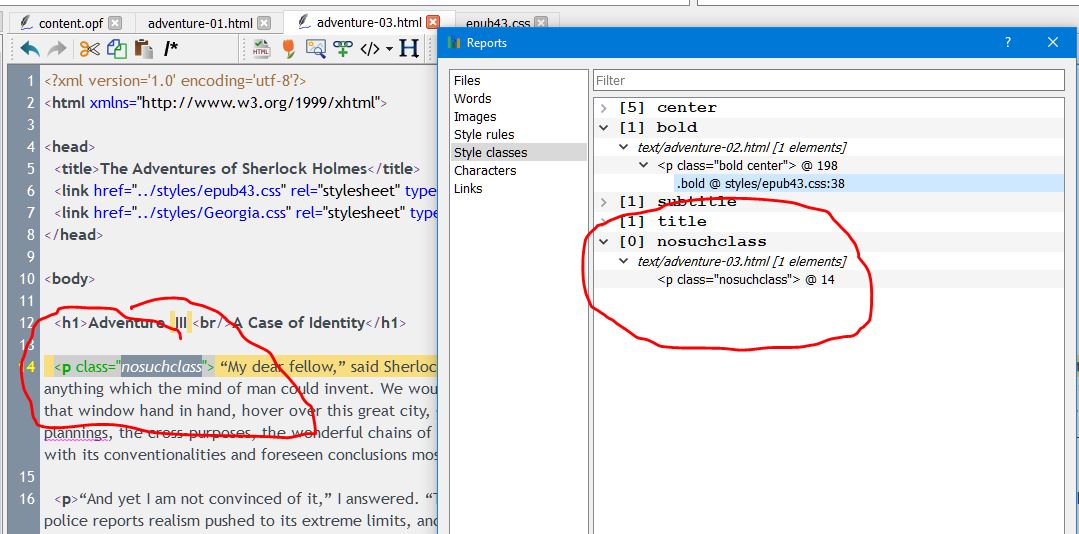The image size is (1079, 534).
Task: Click the insert hyperlink chain icon
Action: tap(343, 49)
